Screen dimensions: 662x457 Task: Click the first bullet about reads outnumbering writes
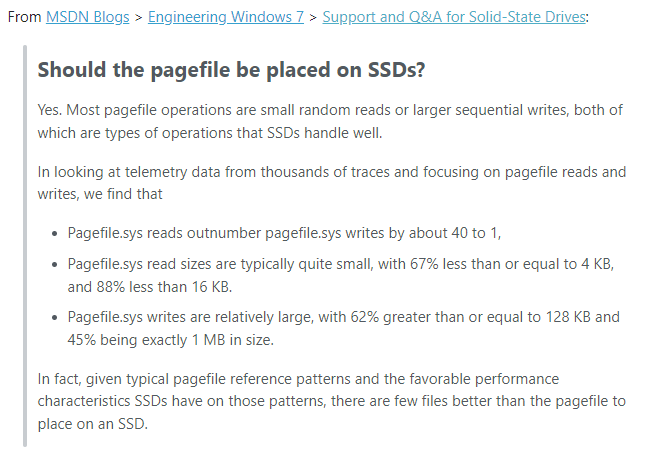284,233
